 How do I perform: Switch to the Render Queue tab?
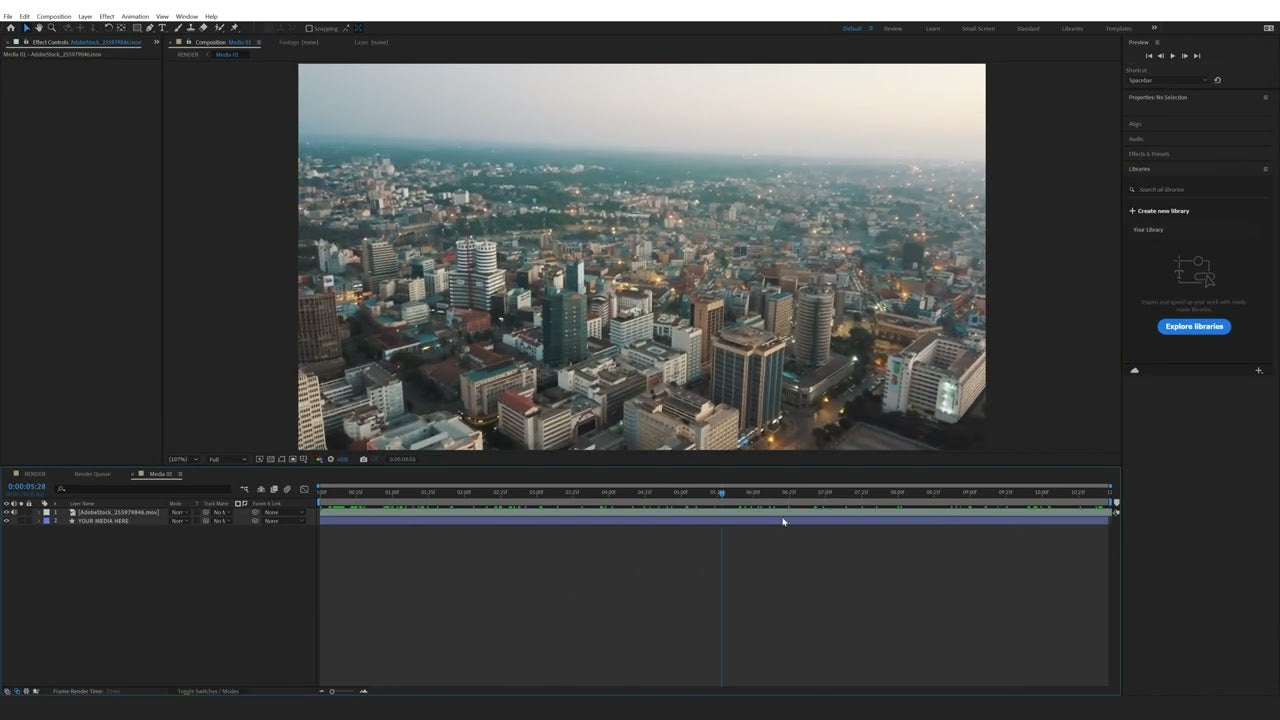point(91,473)
